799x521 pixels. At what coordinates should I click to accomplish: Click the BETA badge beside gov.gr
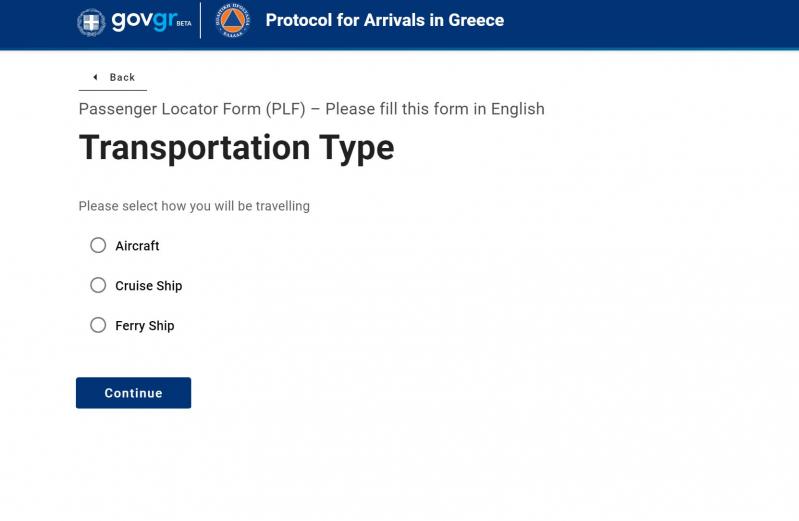click(183, 23)
